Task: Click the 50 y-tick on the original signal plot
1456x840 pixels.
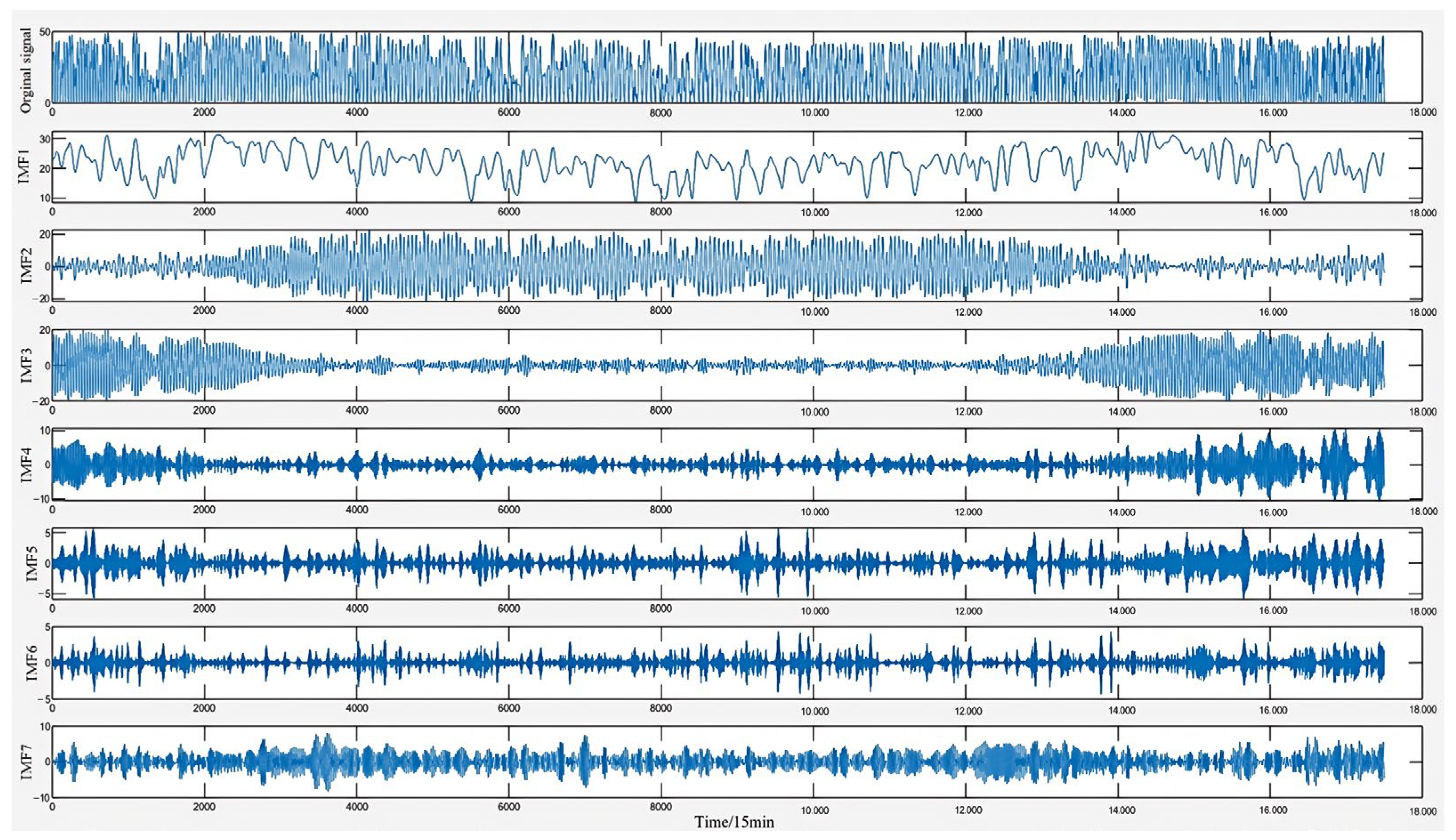Action: (x=44, y=32)
